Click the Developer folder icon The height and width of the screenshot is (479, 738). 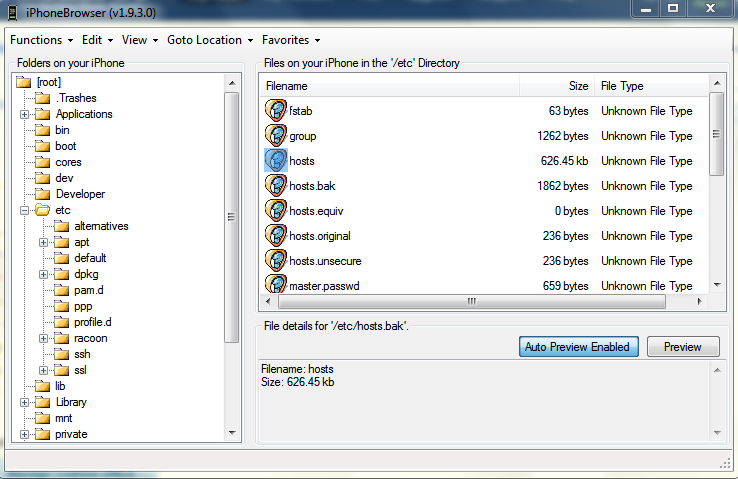pyautogui.click(x=43, y=194)
